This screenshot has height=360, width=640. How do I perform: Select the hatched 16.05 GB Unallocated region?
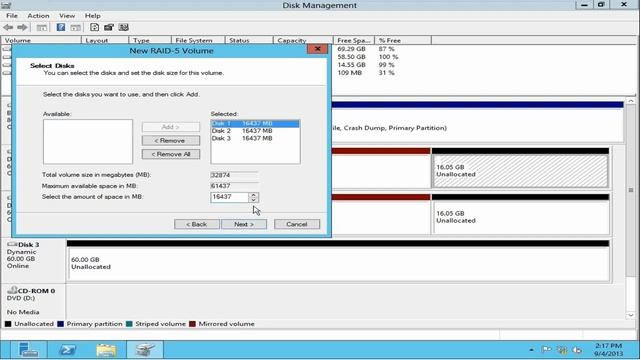[x=520, y=171]
